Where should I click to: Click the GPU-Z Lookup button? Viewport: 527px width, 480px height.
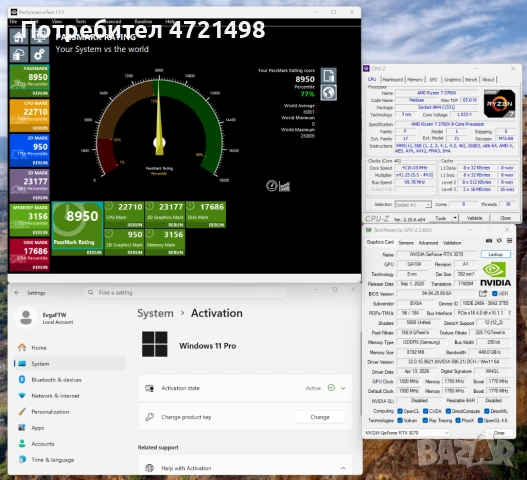point(495,254)
